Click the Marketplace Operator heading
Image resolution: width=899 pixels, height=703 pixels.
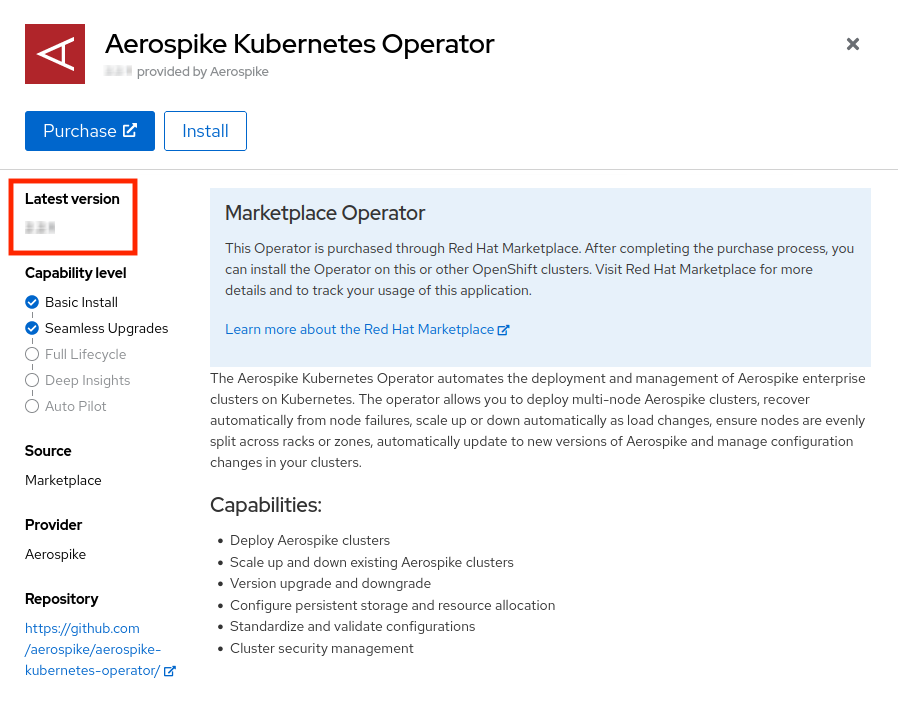(x=325, y=213)
